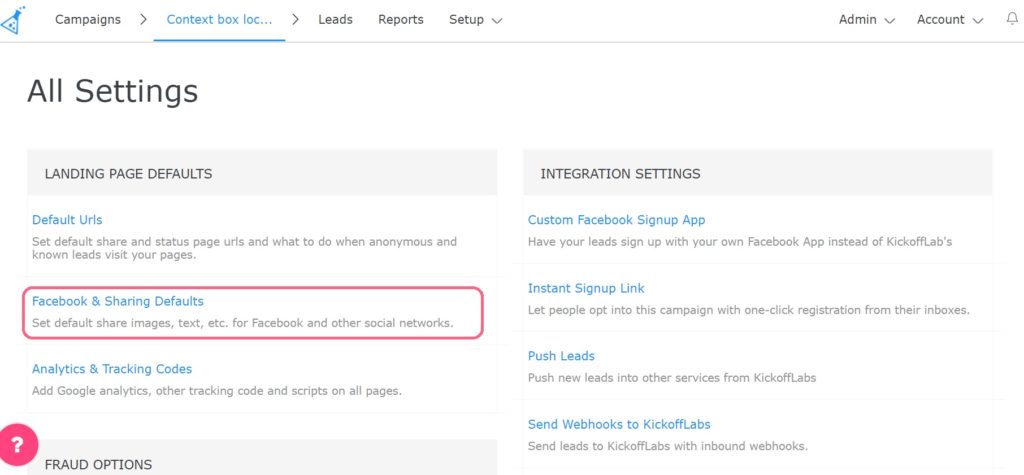Open the Push Leads integration link
This screenshot has width=1024, height=475.
point(561,356)
